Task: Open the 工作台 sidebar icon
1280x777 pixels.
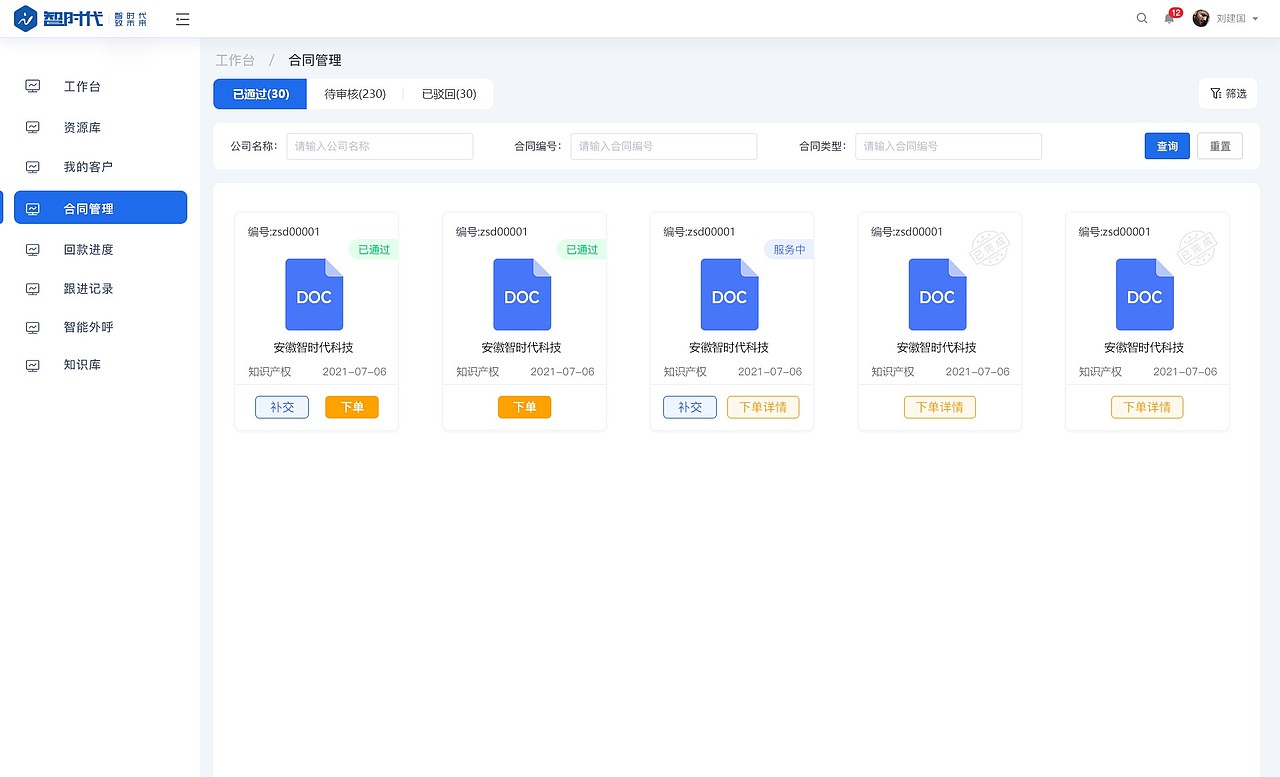Action: coord(31,86)
